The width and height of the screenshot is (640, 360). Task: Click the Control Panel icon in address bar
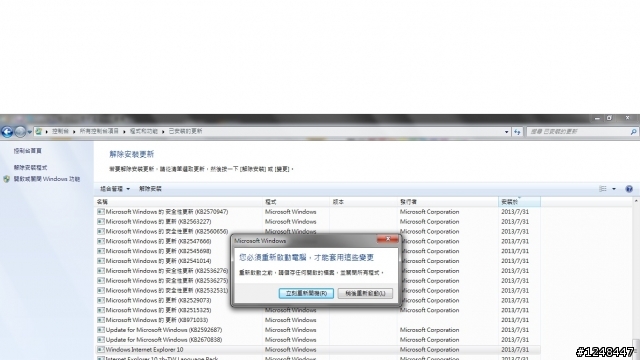[x=38, y=131]
